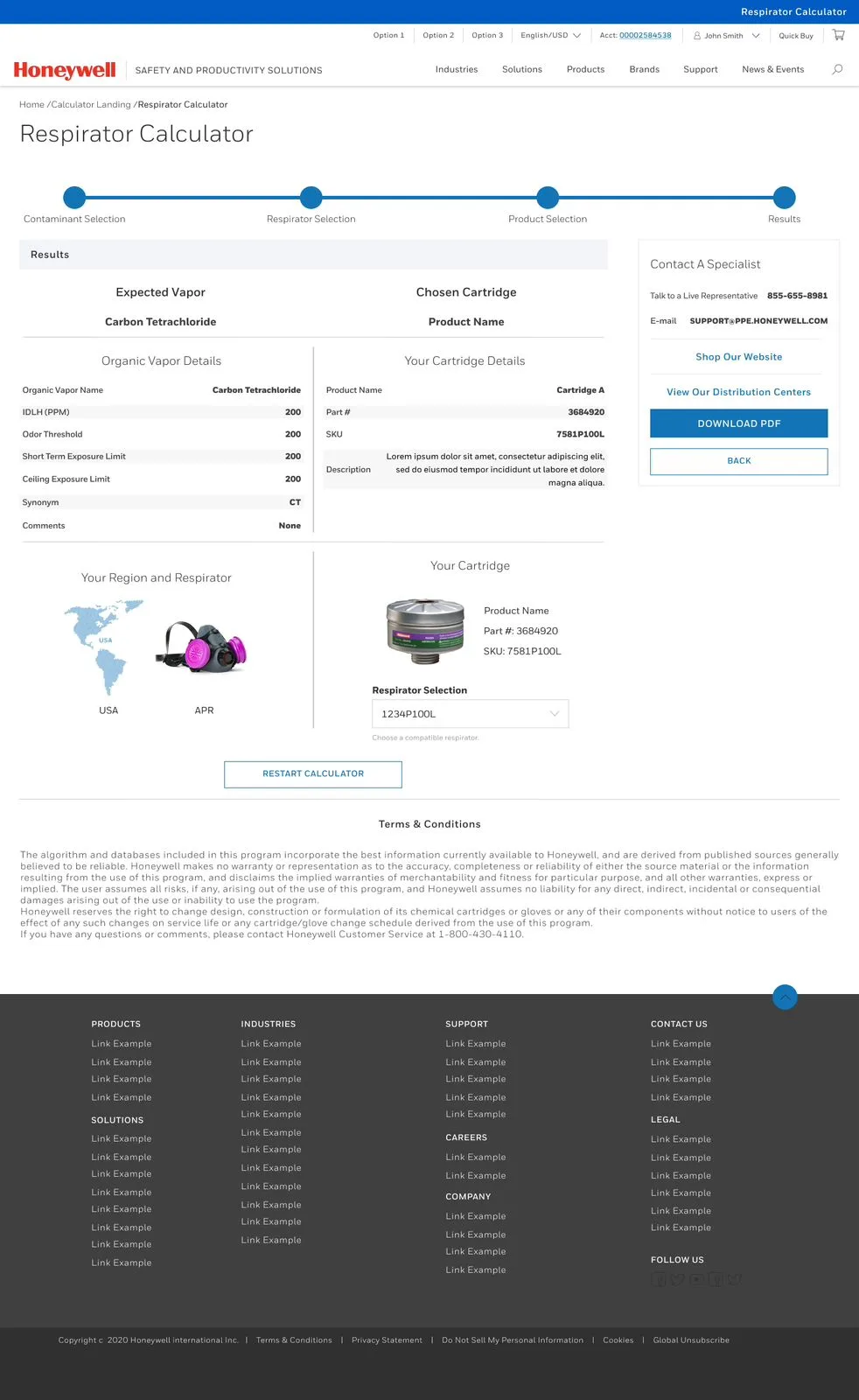Go to the Home breadcrumb

[x=31, y=105]
